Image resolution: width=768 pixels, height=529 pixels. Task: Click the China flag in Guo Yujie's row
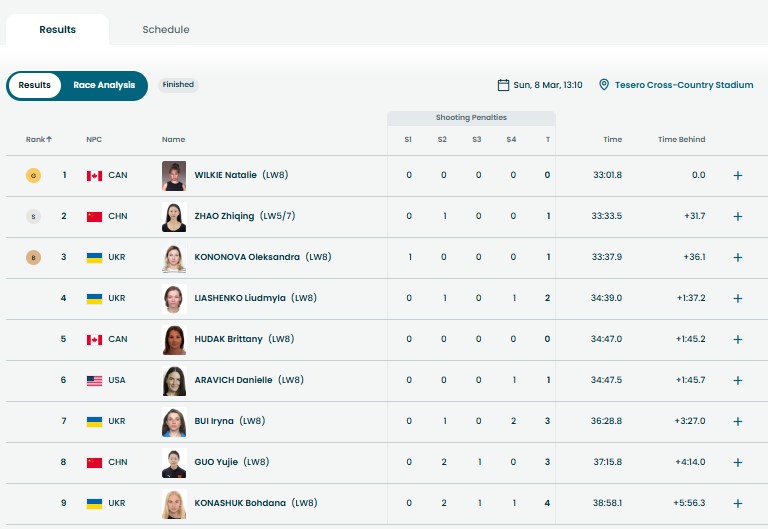pyautogui.click(x=95, y=462)
